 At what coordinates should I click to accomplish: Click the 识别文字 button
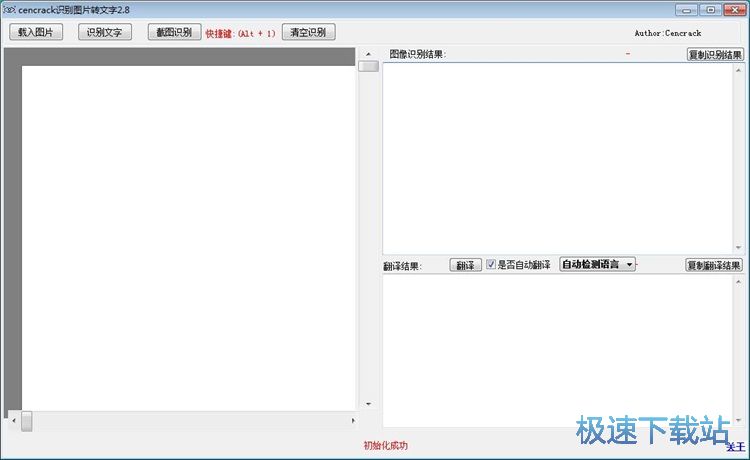[105, 32]
